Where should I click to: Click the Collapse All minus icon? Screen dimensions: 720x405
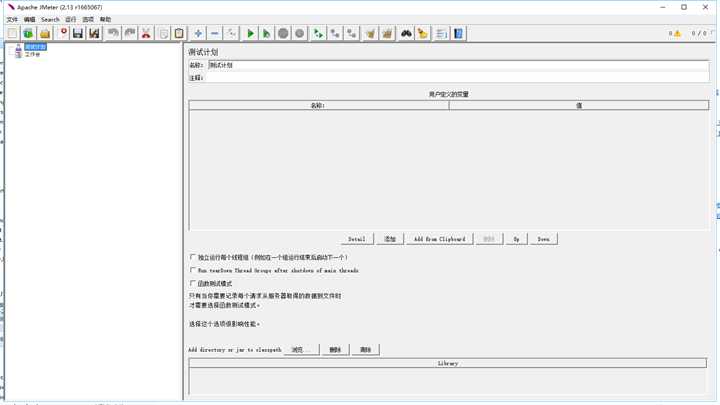click(x=214, y=34)
